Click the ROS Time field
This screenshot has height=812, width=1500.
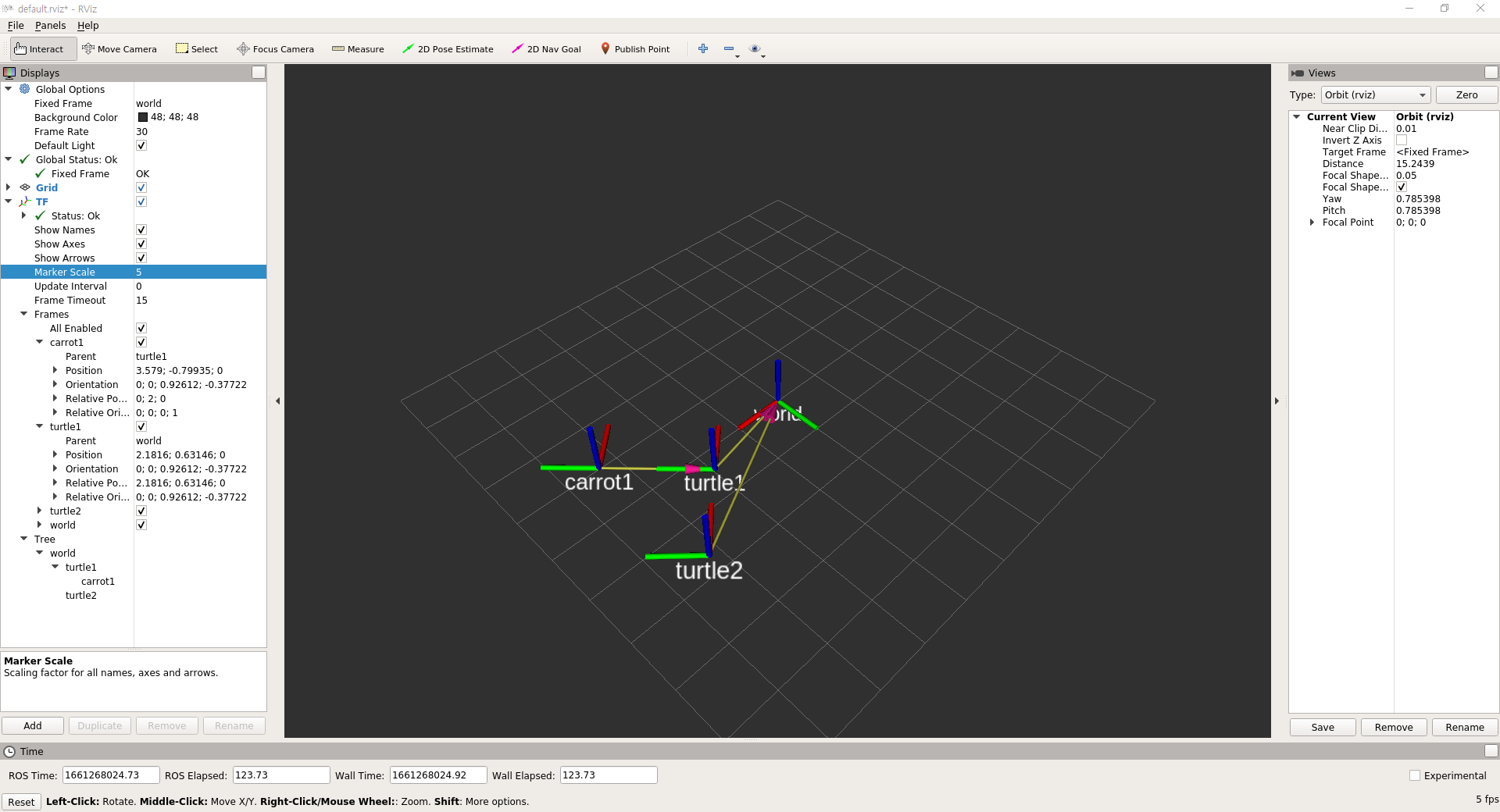coord(111,775)
